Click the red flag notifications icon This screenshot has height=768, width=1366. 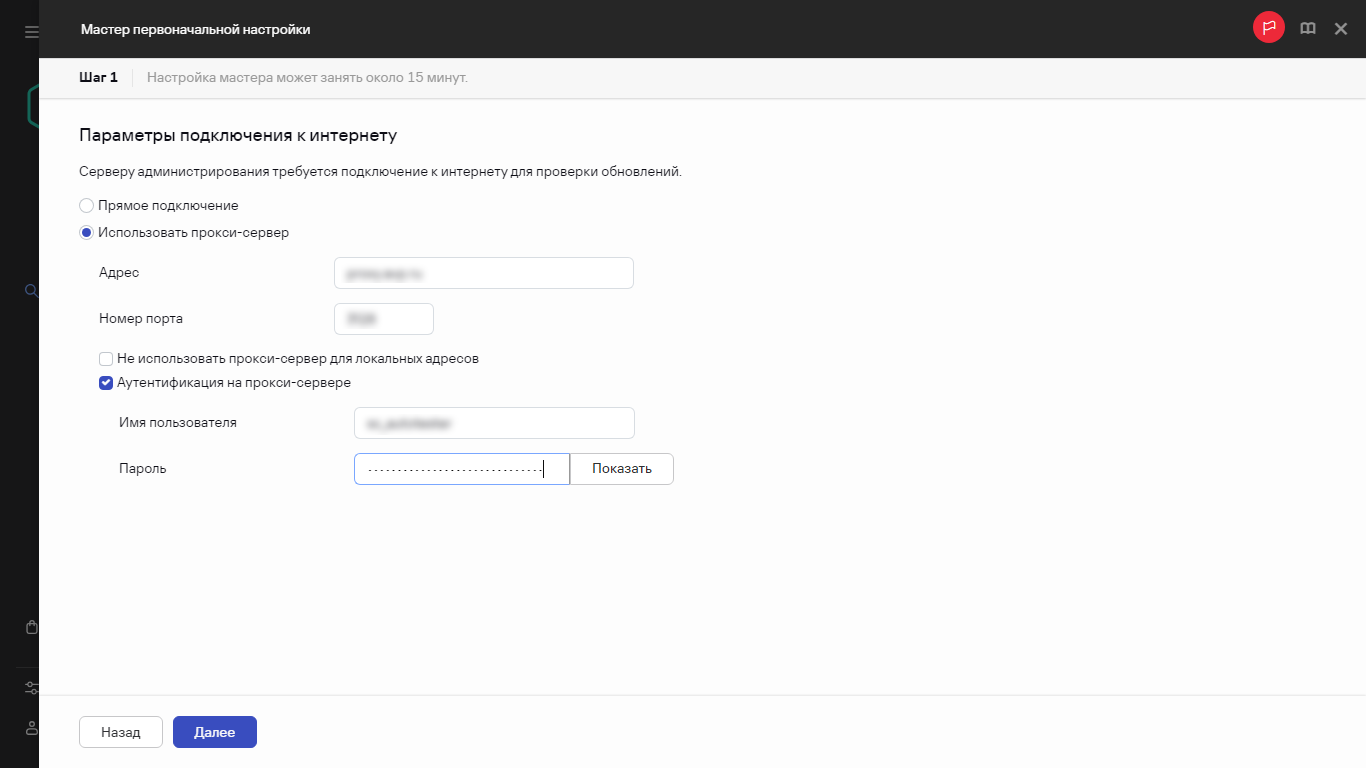pyautogui.click(x=1268, y=29)
